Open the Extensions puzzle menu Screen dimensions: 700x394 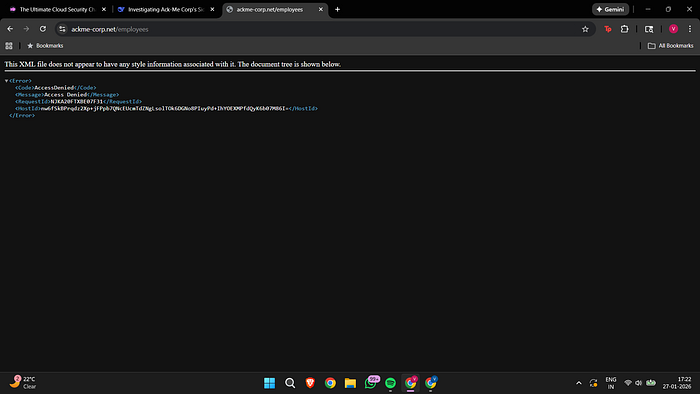tap(625, 29)
